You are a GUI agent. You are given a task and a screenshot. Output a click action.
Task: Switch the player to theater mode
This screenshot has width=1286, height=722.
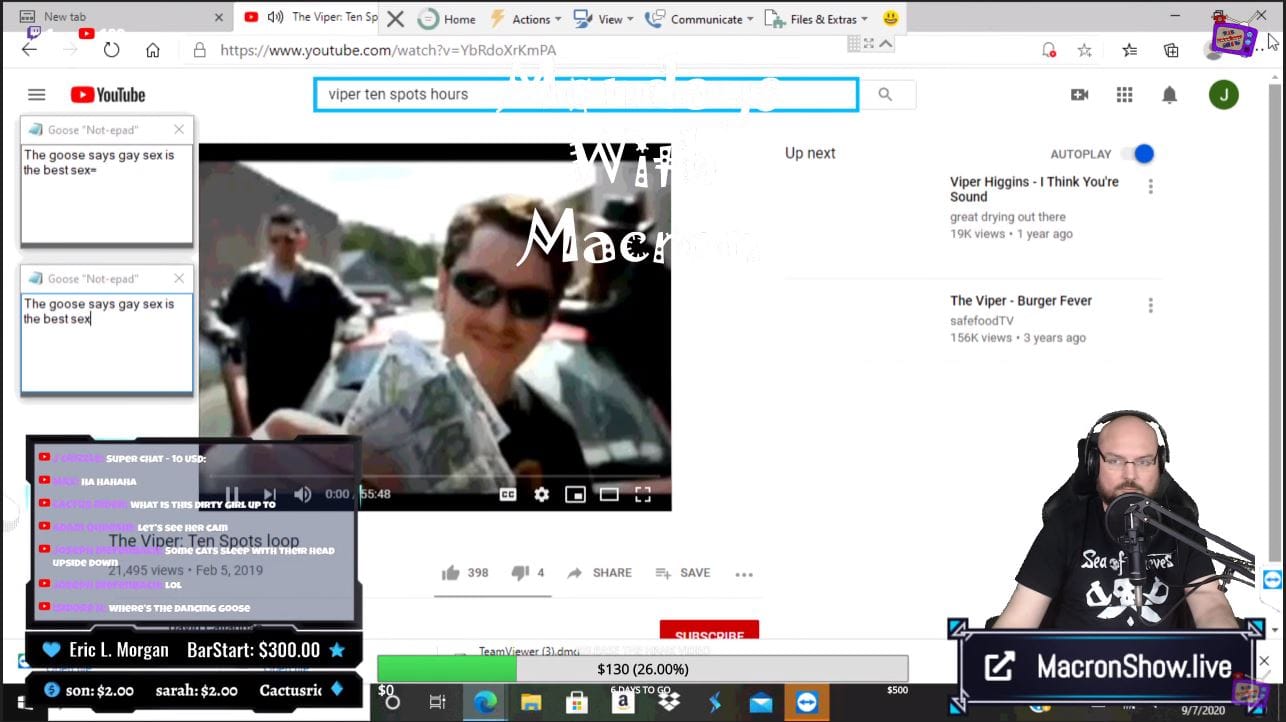click(x=609, y=494)
